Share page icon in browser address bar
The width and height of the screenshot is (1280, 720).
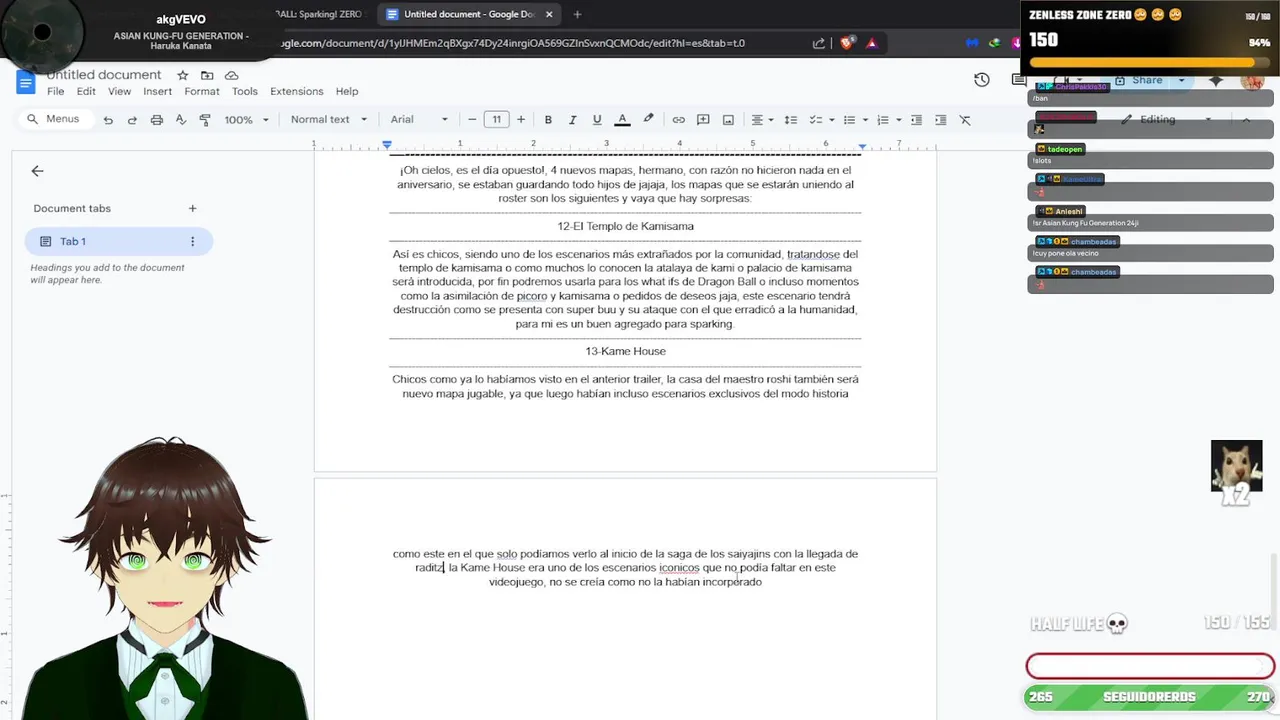tap(819, 43)
